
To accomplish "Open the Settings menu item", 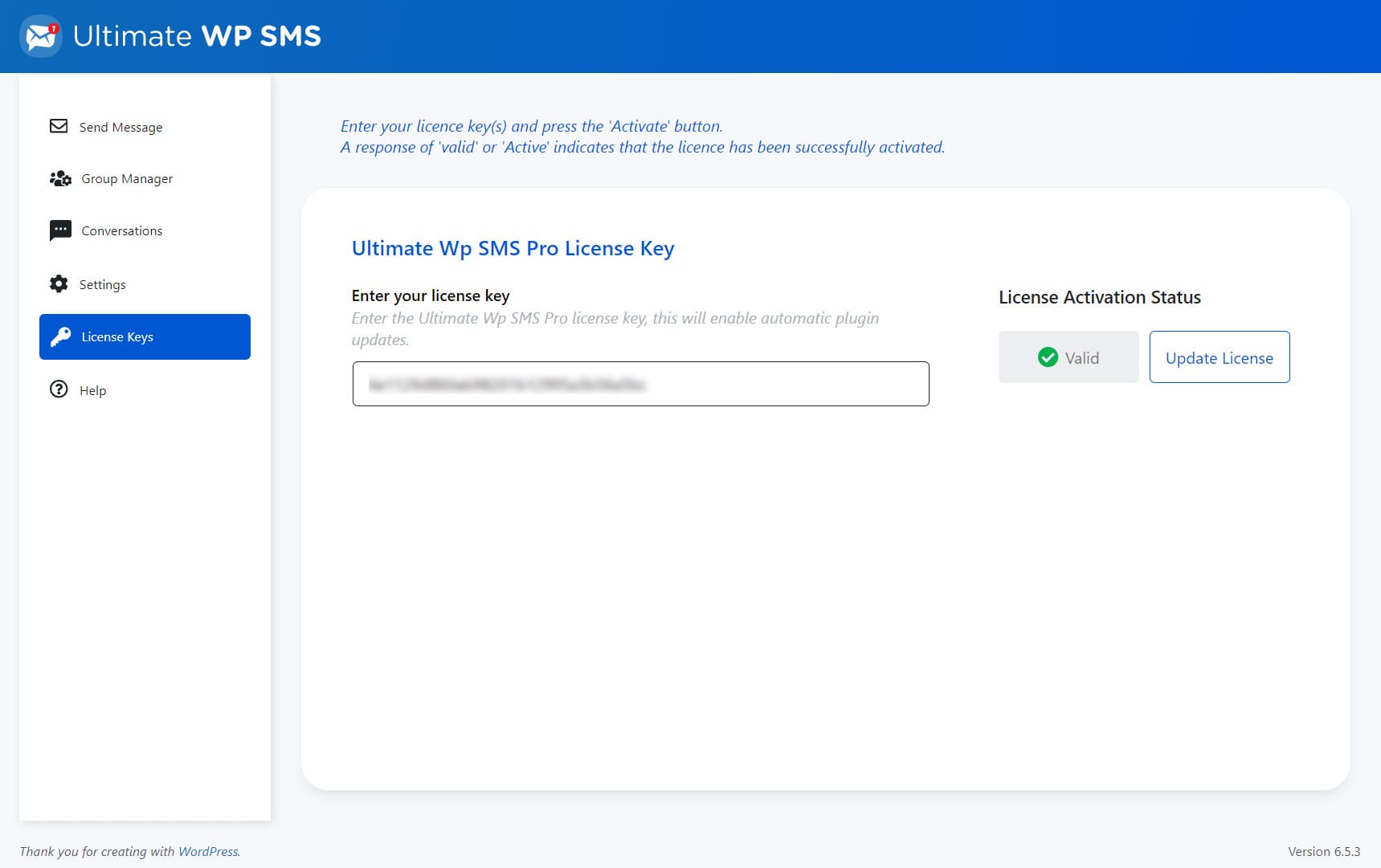I will pyautogui.click(x=145, y=284).
